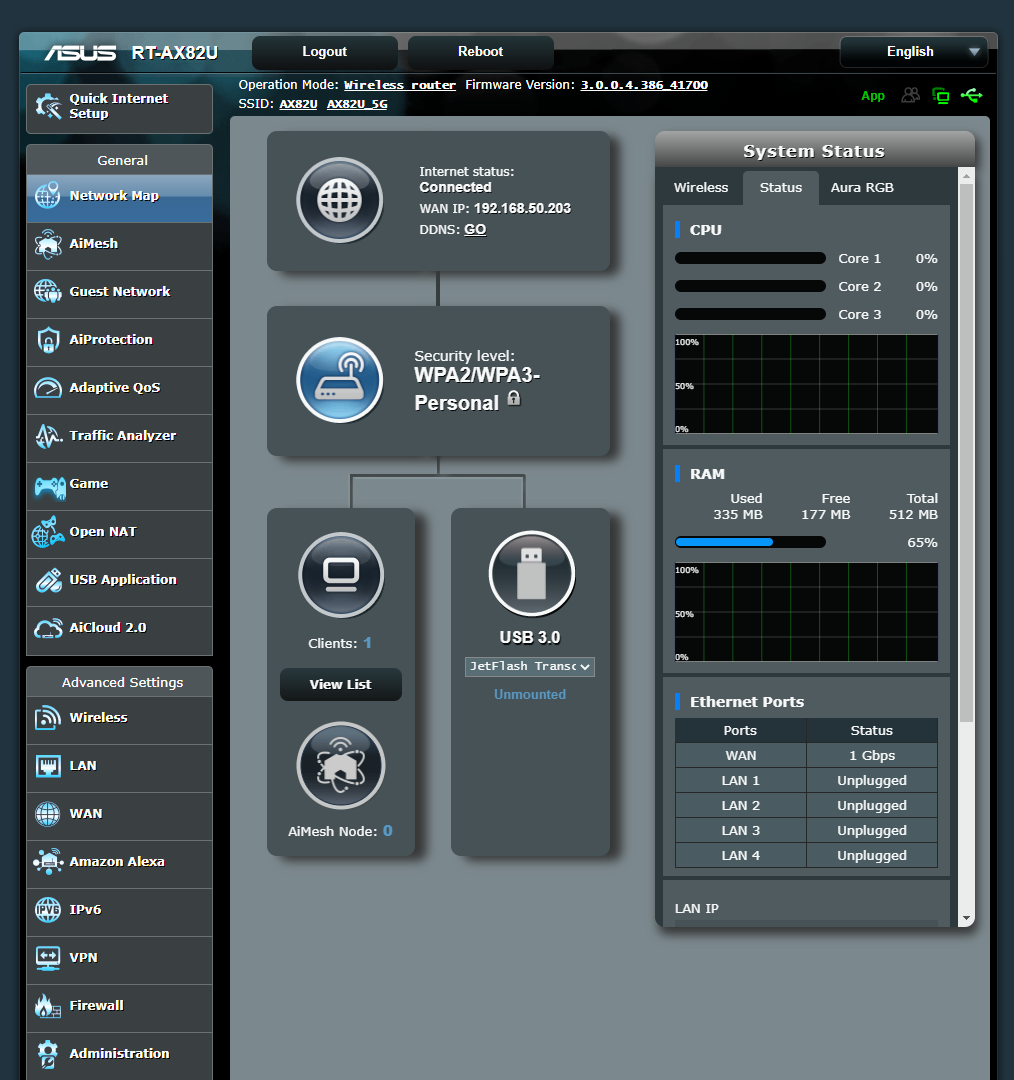Click the green network clients icon in header
This screenshot has width=1014, height=1080.
[940, 95]
